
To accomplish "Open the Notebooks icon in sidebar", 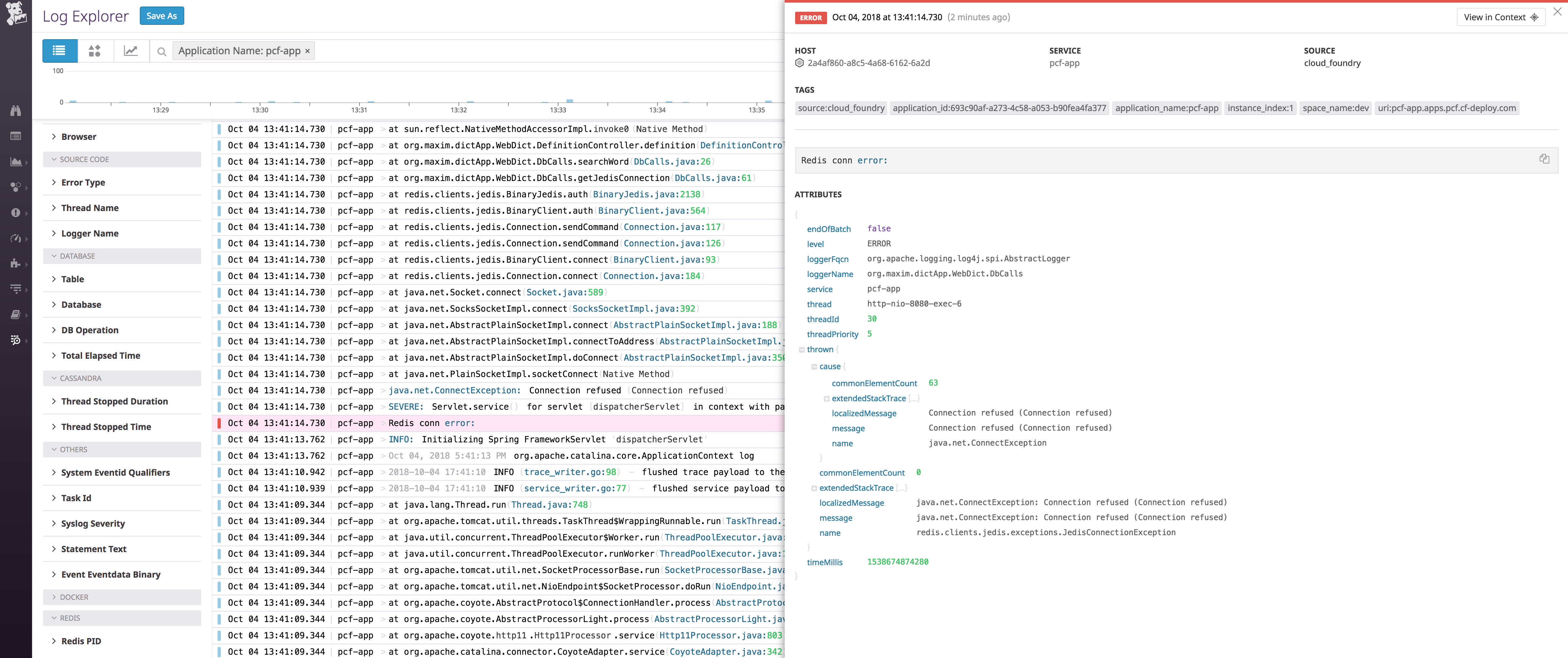I will pyautogui.click(x=15, y=314).
